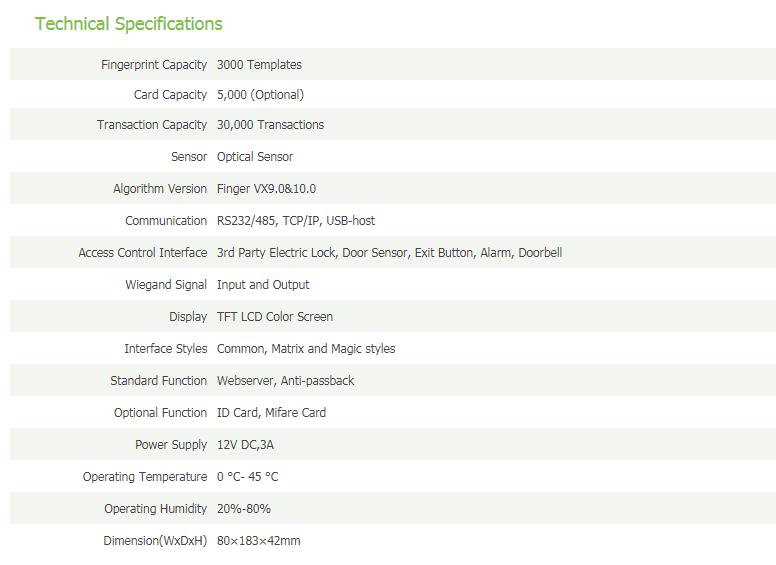Select the 20%-80% humidity value

243,509
